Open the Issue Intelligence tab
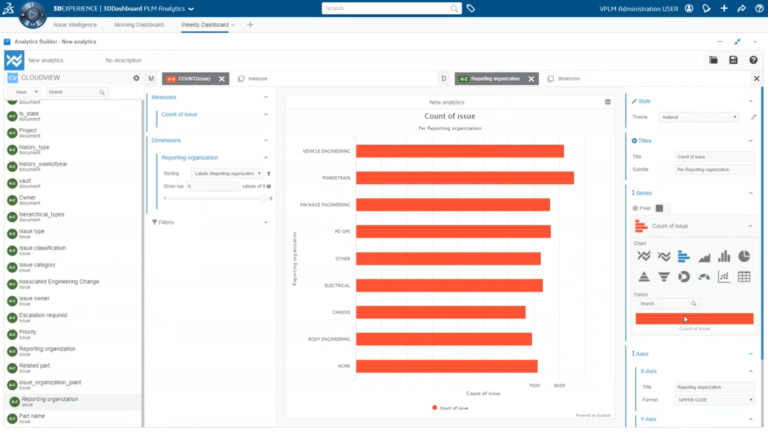The width and height of the screenshot is (768, 432). coord(75,24)
